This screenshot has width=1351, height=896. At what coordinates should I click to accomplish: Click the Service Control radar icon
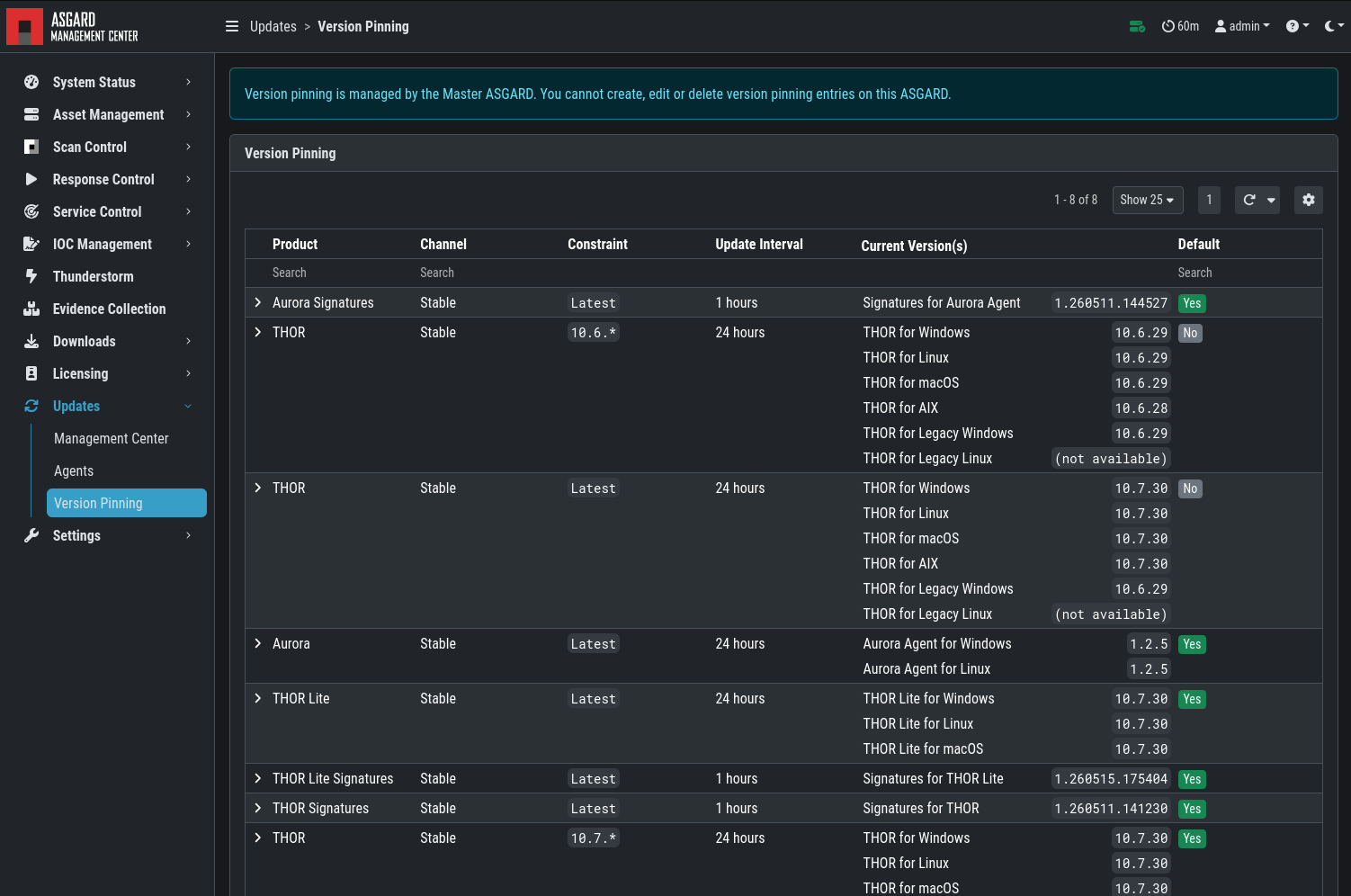pos(31,211)
